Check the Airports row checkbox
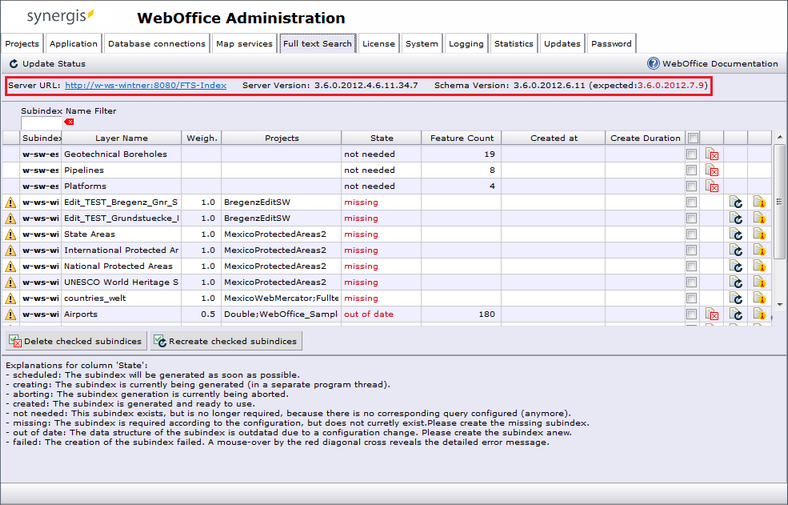The image size is (788, 505). [x=692, y=315]
